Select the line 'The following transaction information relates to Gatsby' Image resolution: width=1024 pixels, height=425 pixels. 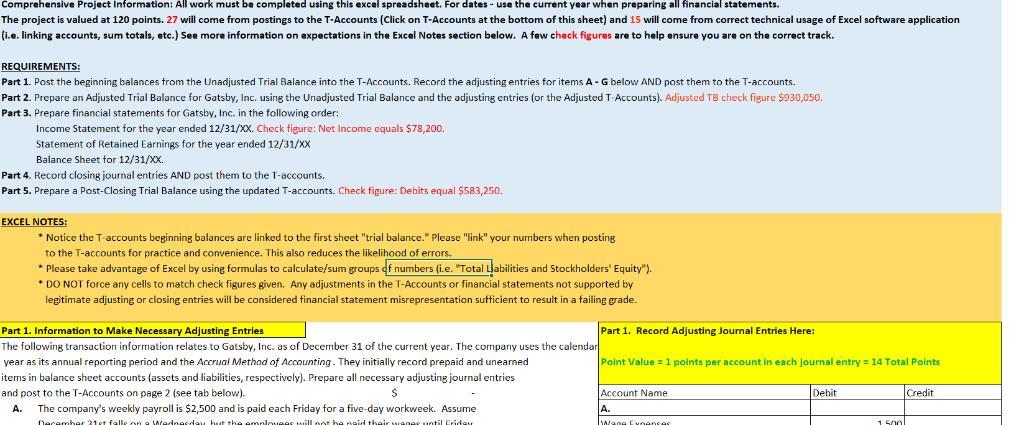click(300, 347)
